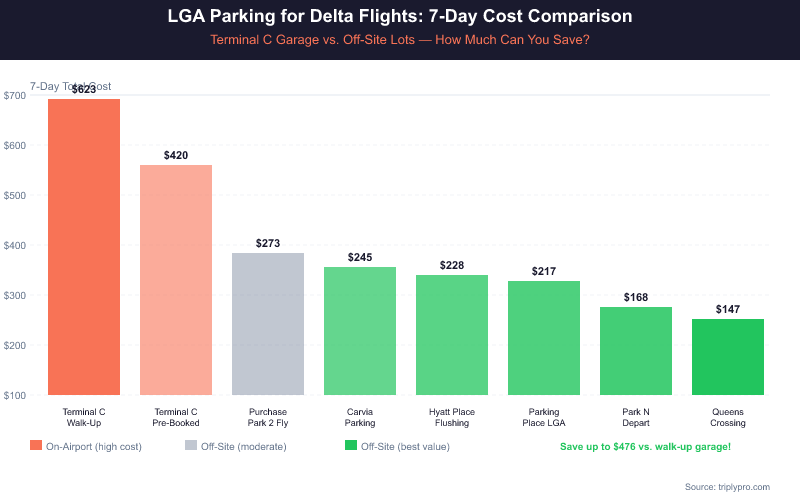Select the Parking Place LGA bar
The height and width of the screenshot is (500, 800).
pos(544,338)
